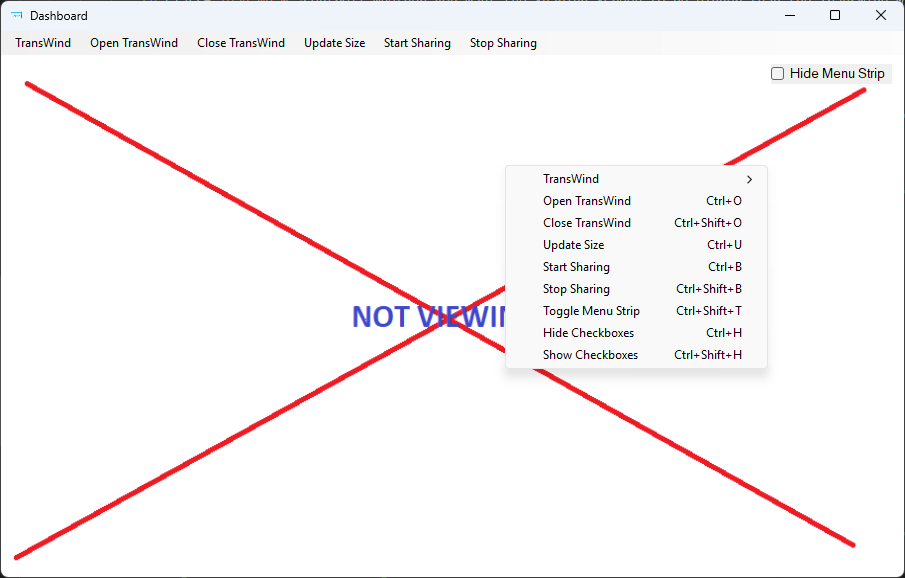This screenshot has height=578, width=905.
Task: Click Start Sharing in the top menu strip
Action: pos(417,43)
